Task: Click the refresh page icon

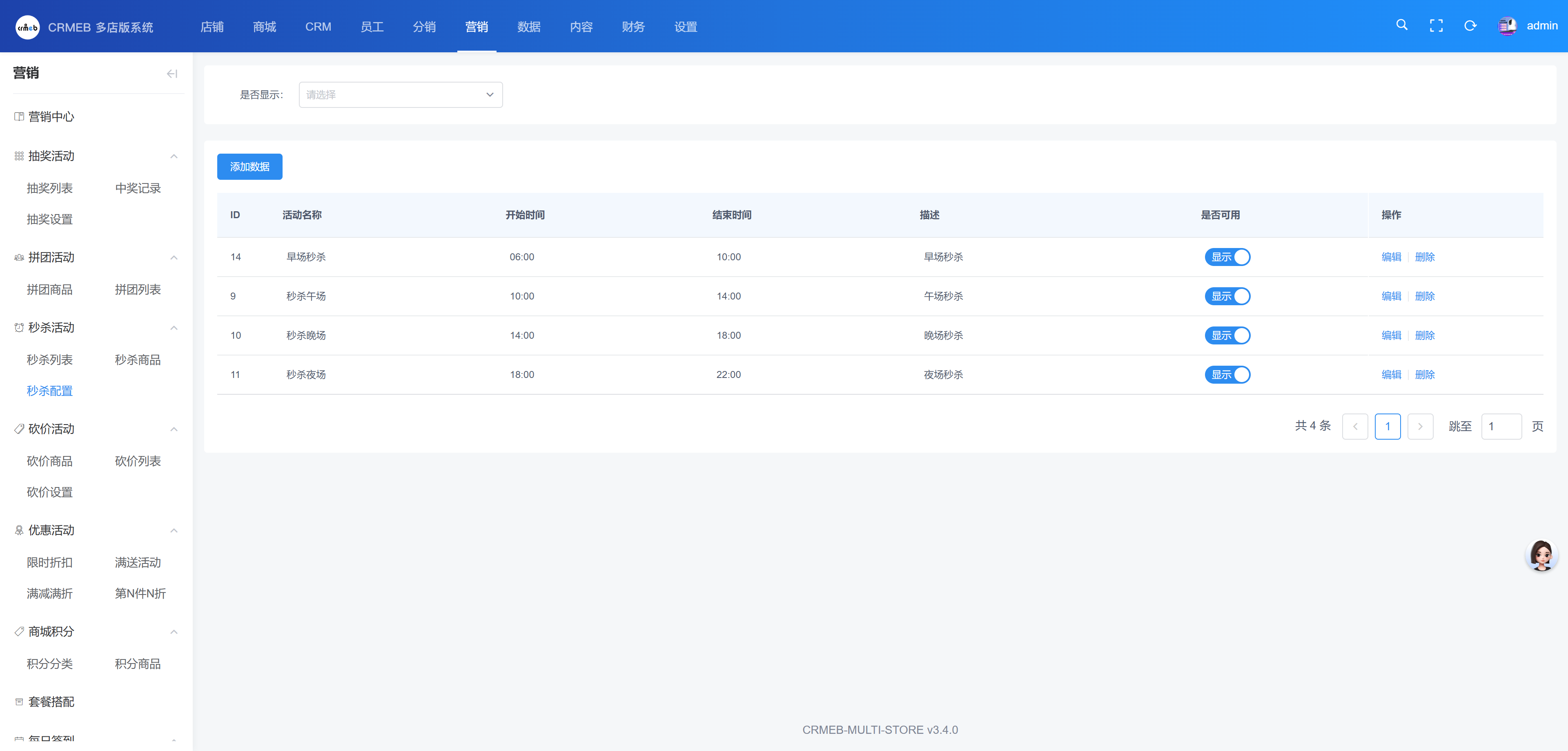Action: (1470, 26)
